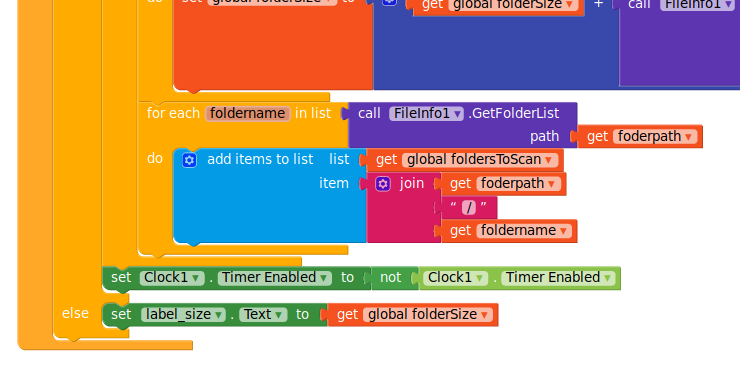This screenshot has width=740, height=365.
Task: Open the mutator gear on add items to list
Action: coord(189,160)
